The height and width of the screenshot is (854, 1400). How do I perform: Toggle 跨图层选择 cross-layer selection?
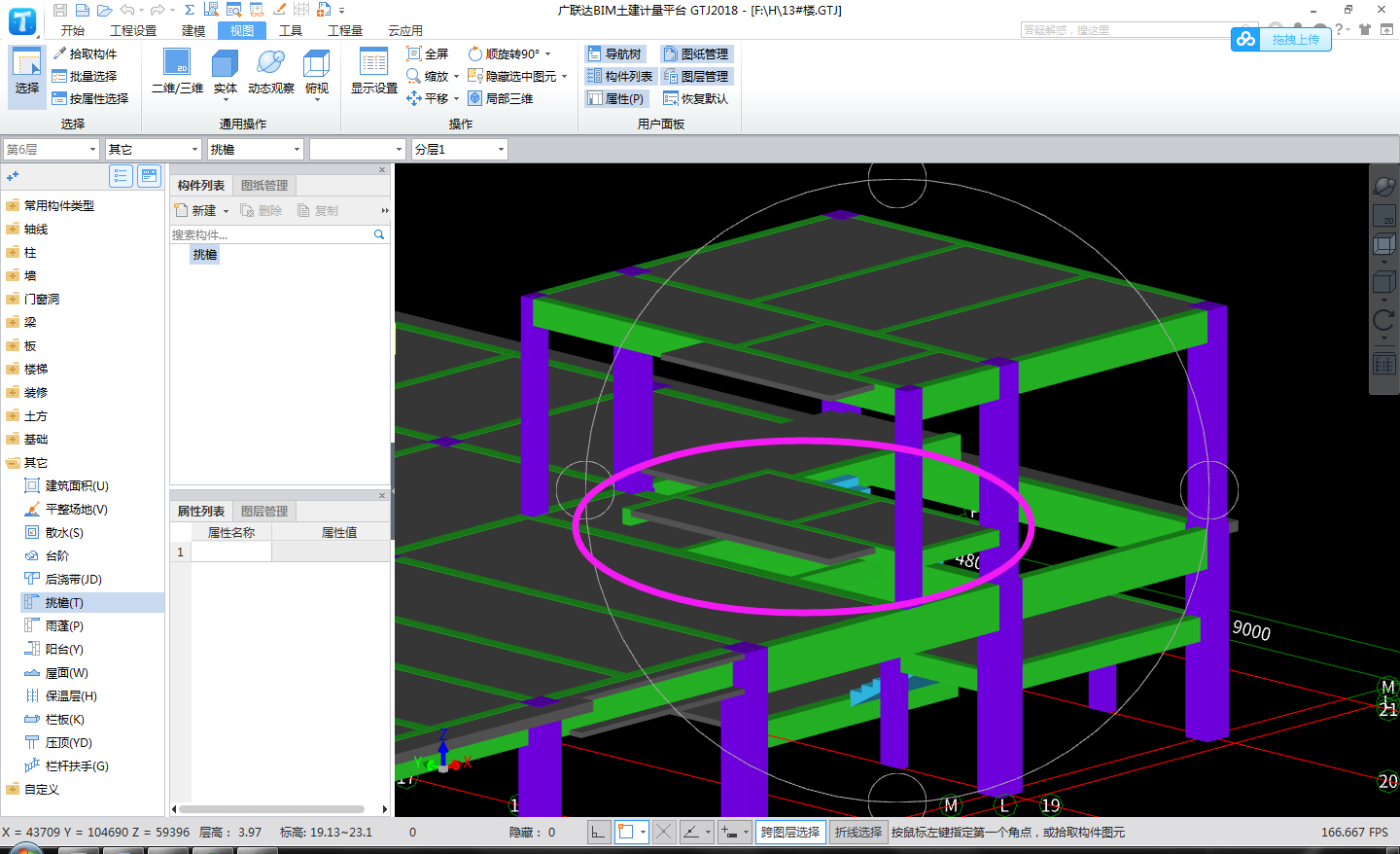(790, 832)
